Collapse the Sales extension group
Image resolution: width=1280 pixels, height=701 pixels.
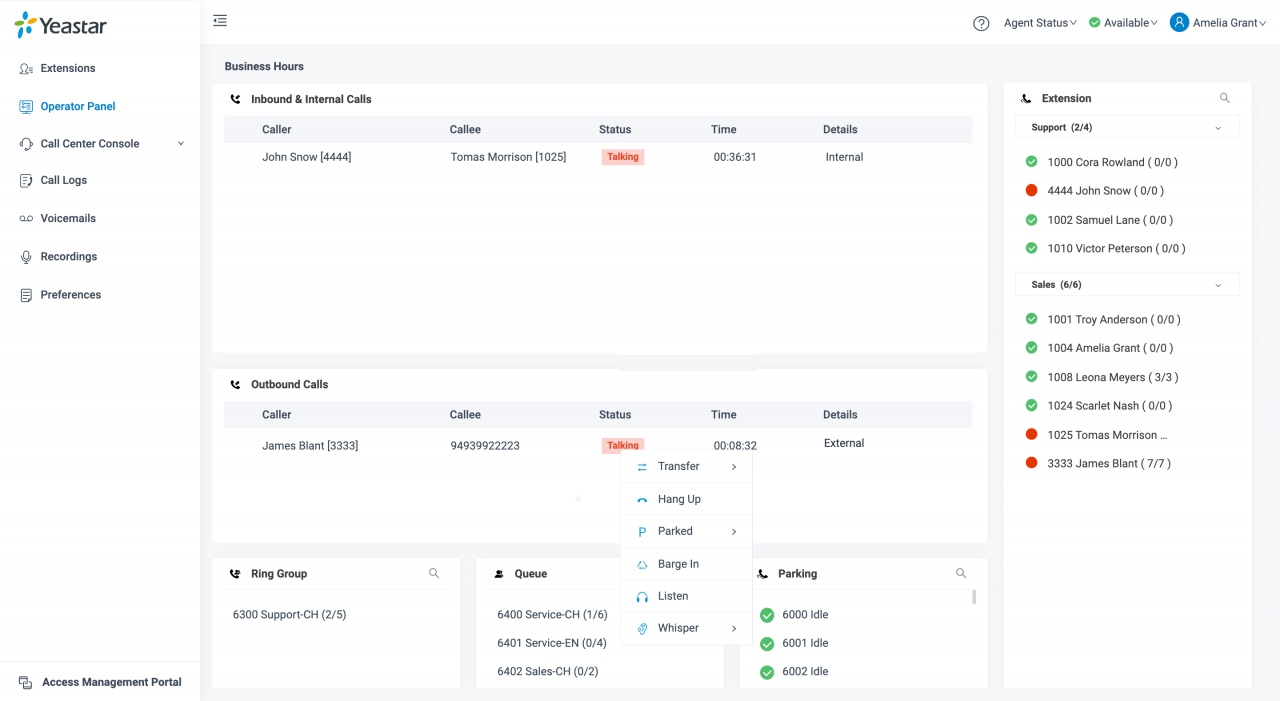click(1217, 285)
